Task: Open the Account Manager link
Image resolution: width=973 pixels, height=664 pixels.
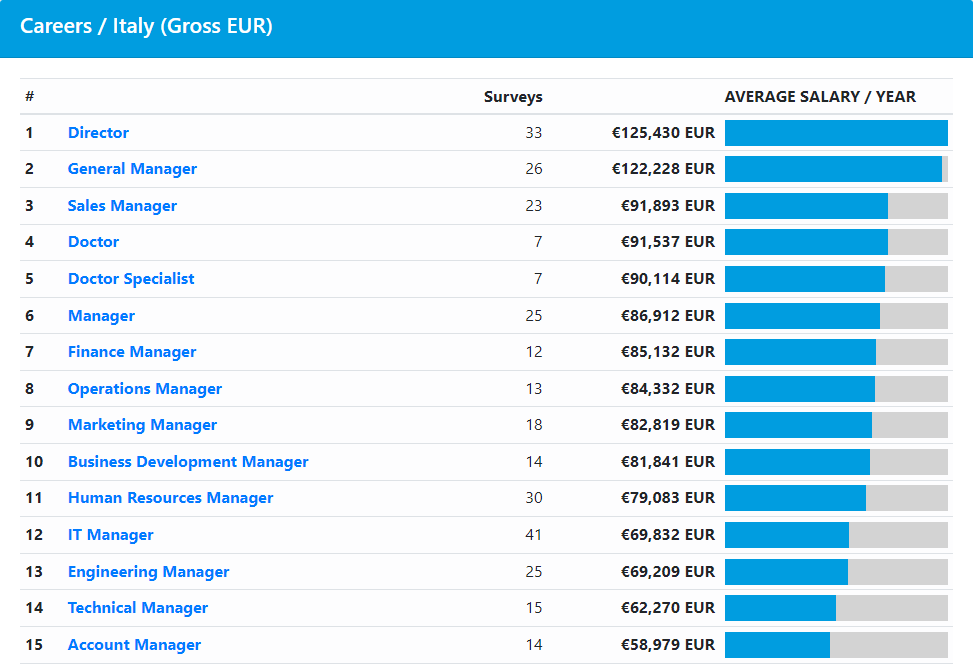Action: coord(134,645)
